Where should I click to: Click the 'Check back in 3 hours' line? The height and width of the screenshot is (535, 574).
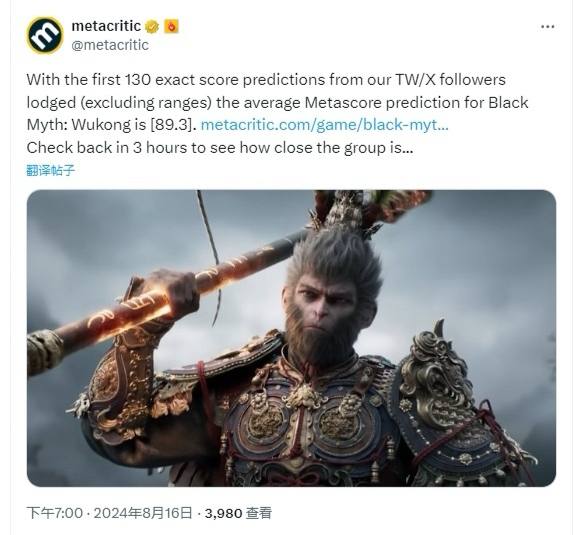220,148
